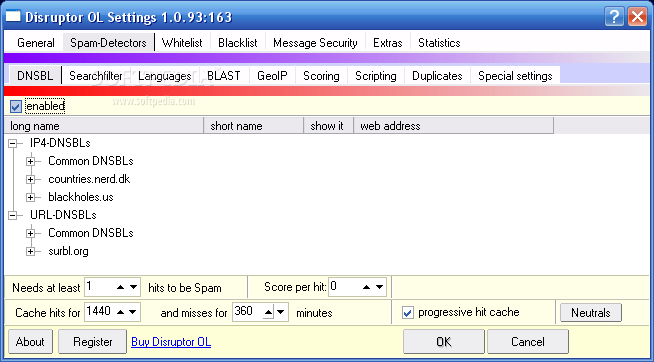Open the Scoring sub-tab
Viewport: 654px width, 362px height.
coord(321,75)
